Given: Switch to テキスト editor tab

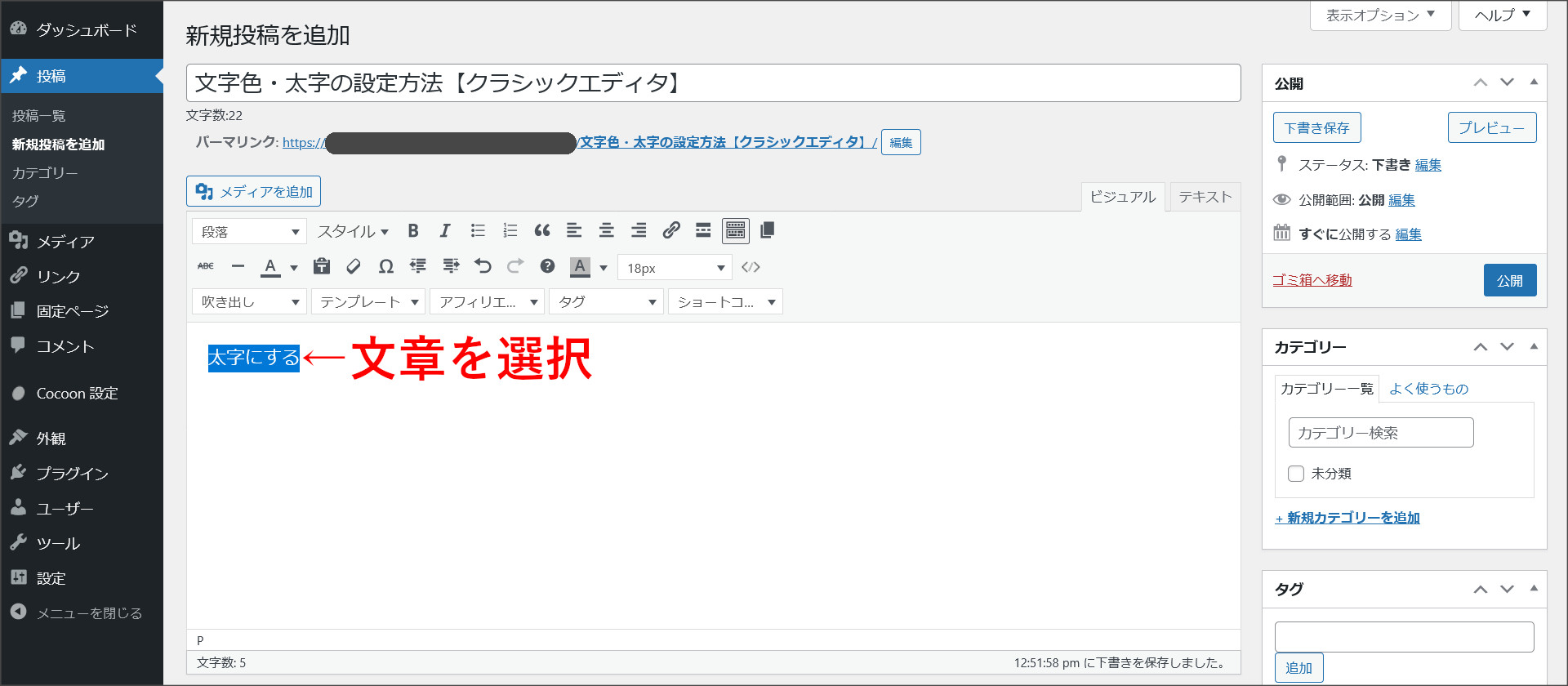Looking at the screenshot, I should (x=1205, y=197).
